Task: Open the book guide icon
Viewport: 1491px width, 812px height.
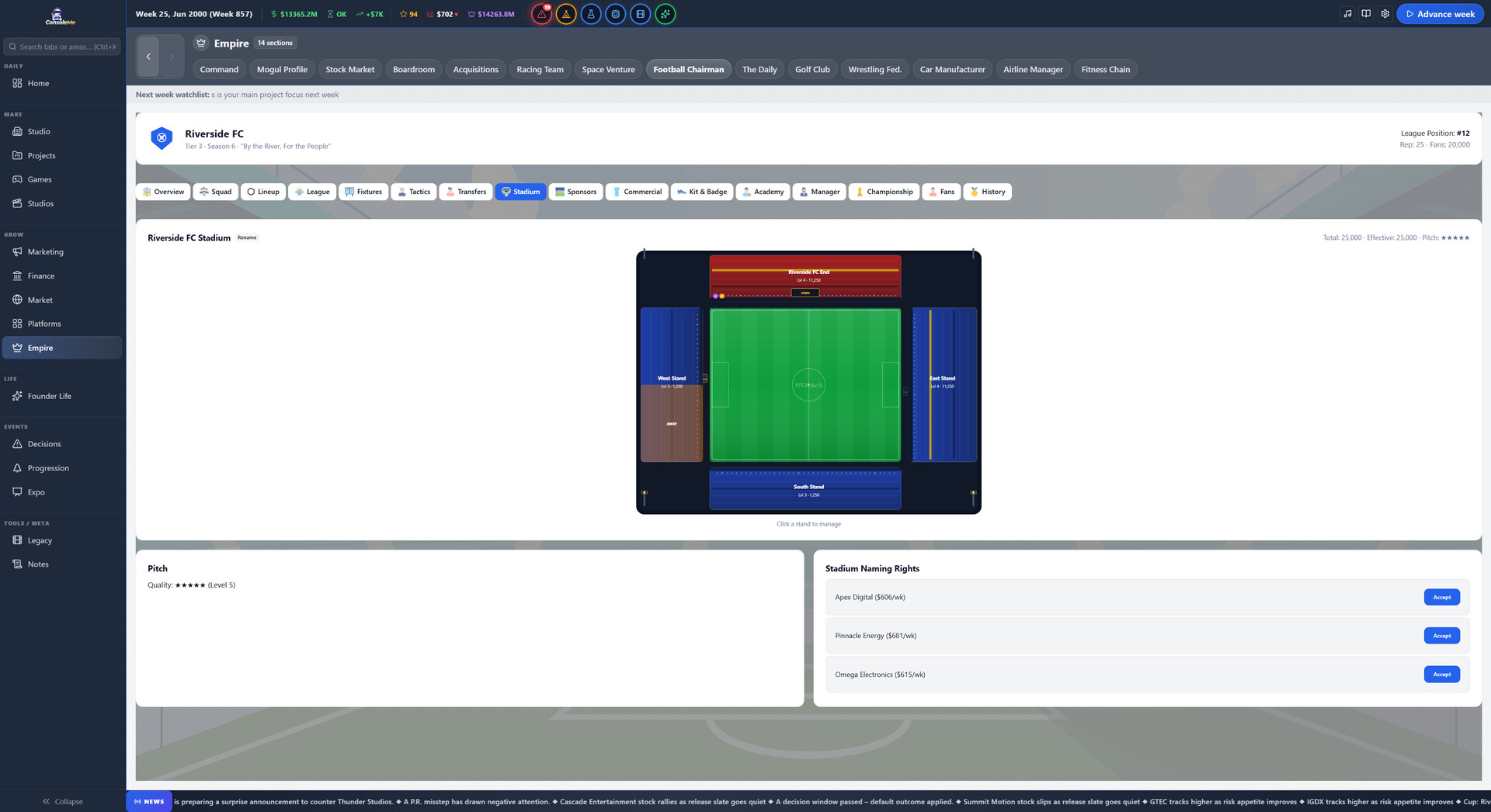Action: tap(1366, 14)
